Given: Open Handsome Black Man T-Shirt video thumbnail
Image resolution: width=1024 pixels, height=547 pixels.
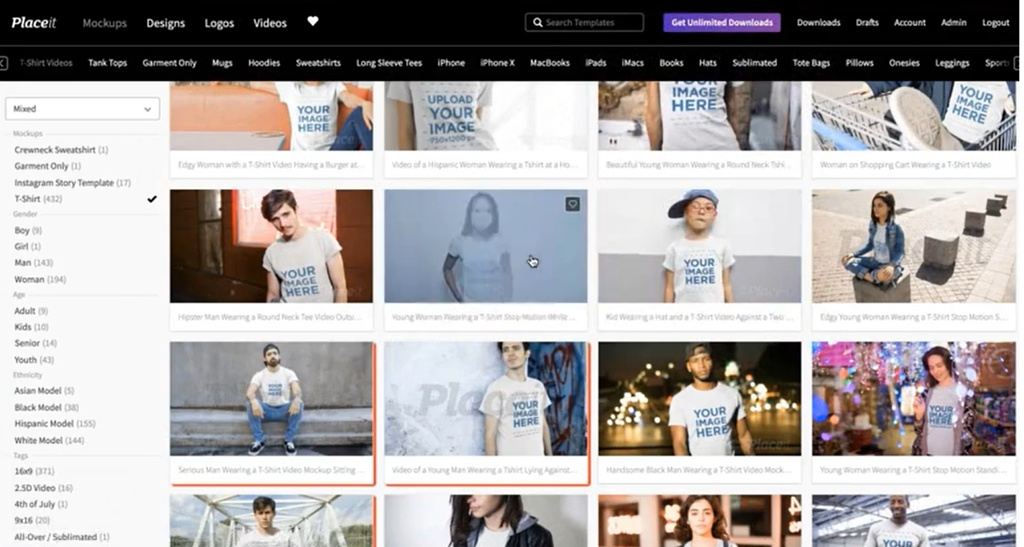Looking at the screenshot, I should [x=699, y=399].
